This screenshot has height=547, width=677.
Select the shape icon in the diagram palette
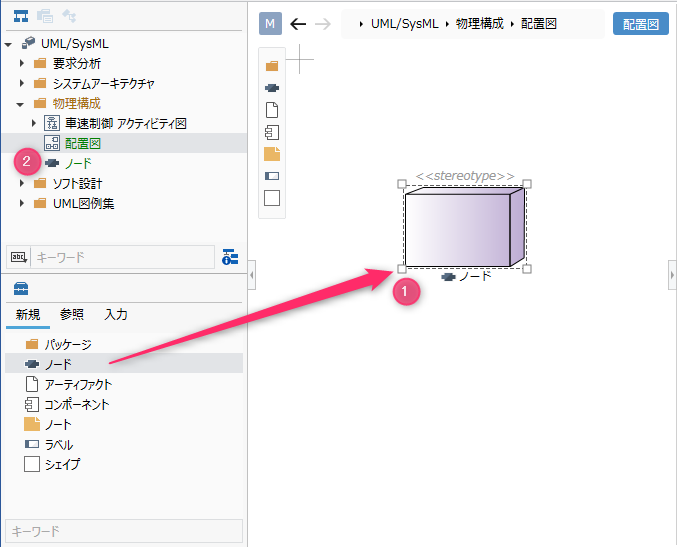tap(272, 198)
